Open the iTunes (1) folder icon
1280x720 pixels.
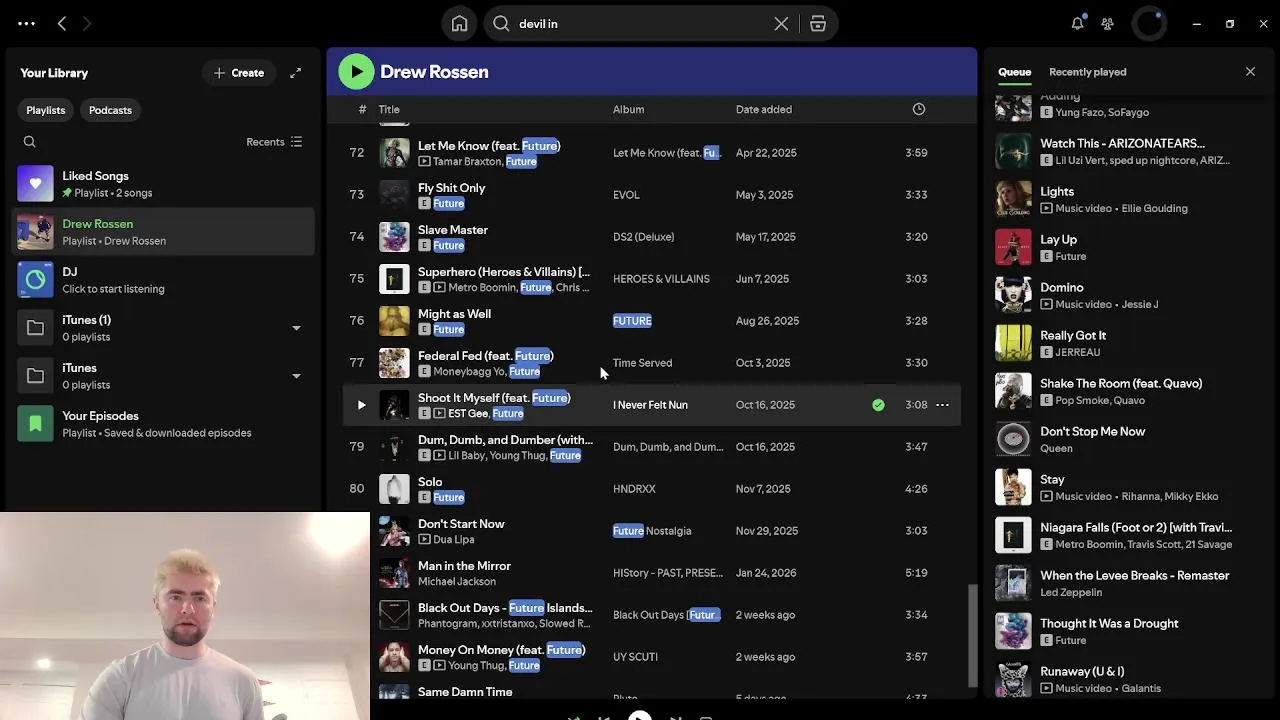click(x=35, y=328)
